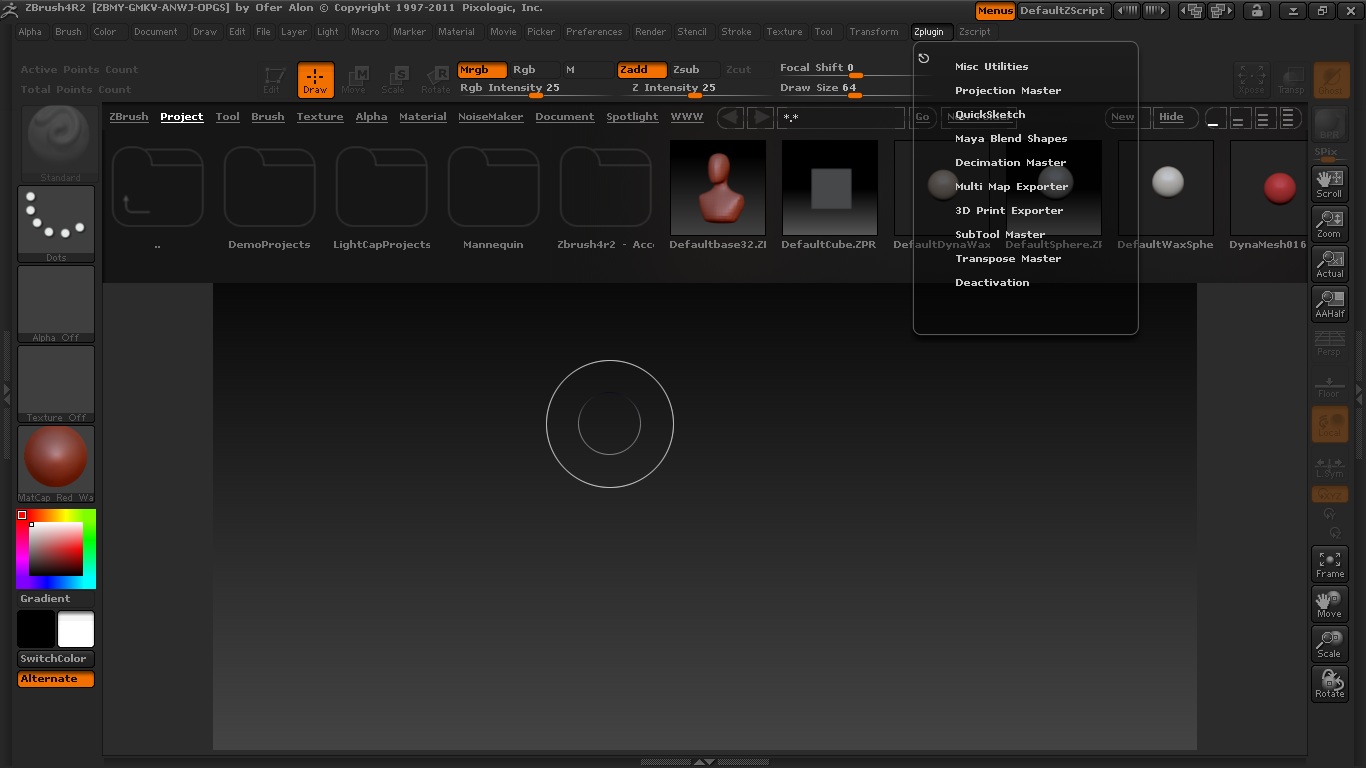
Task: Click the Go button in LightBox
Action: click(922, 117)
